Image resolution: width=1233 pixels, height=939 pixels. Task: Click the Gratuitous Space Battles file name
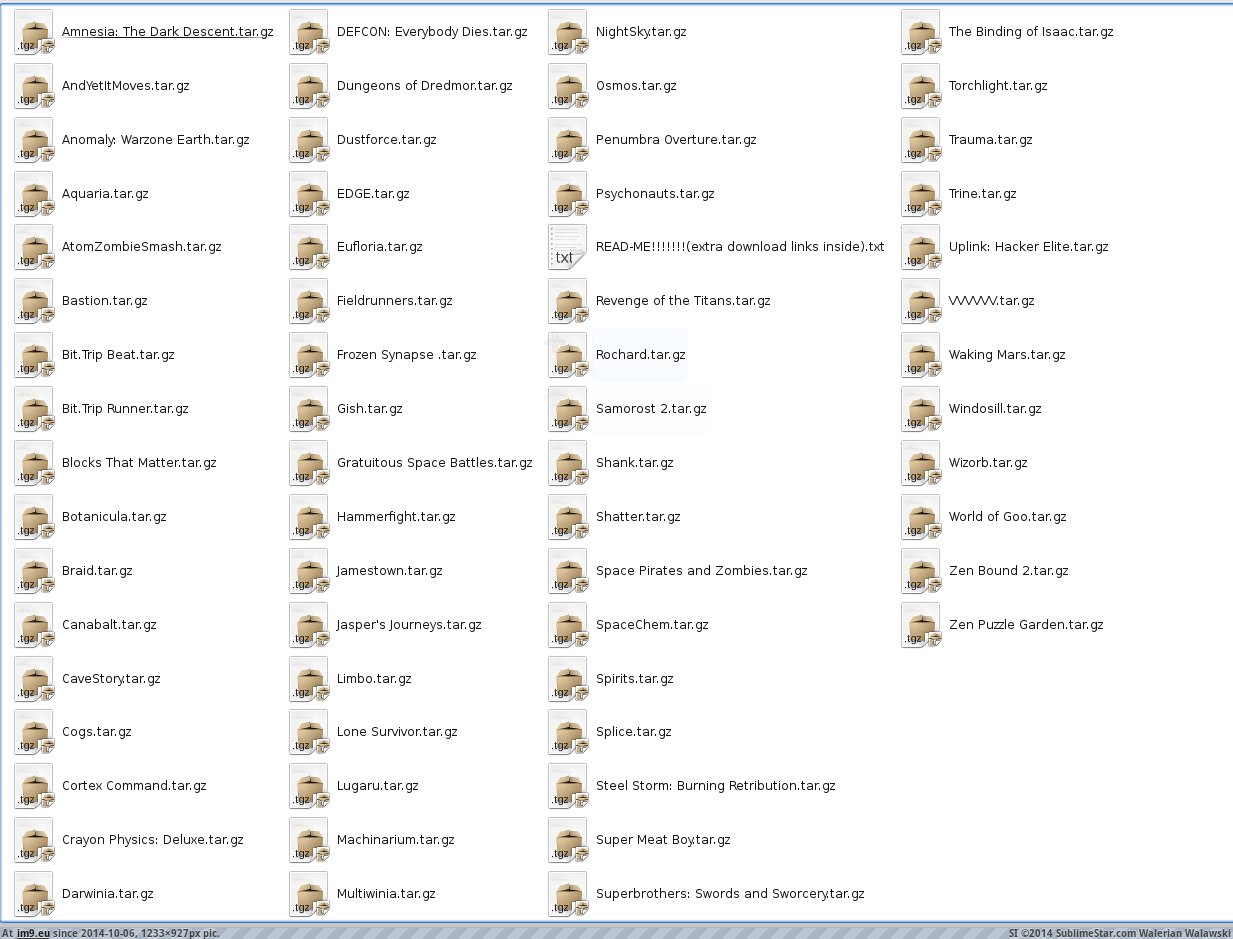coord(434,463)
